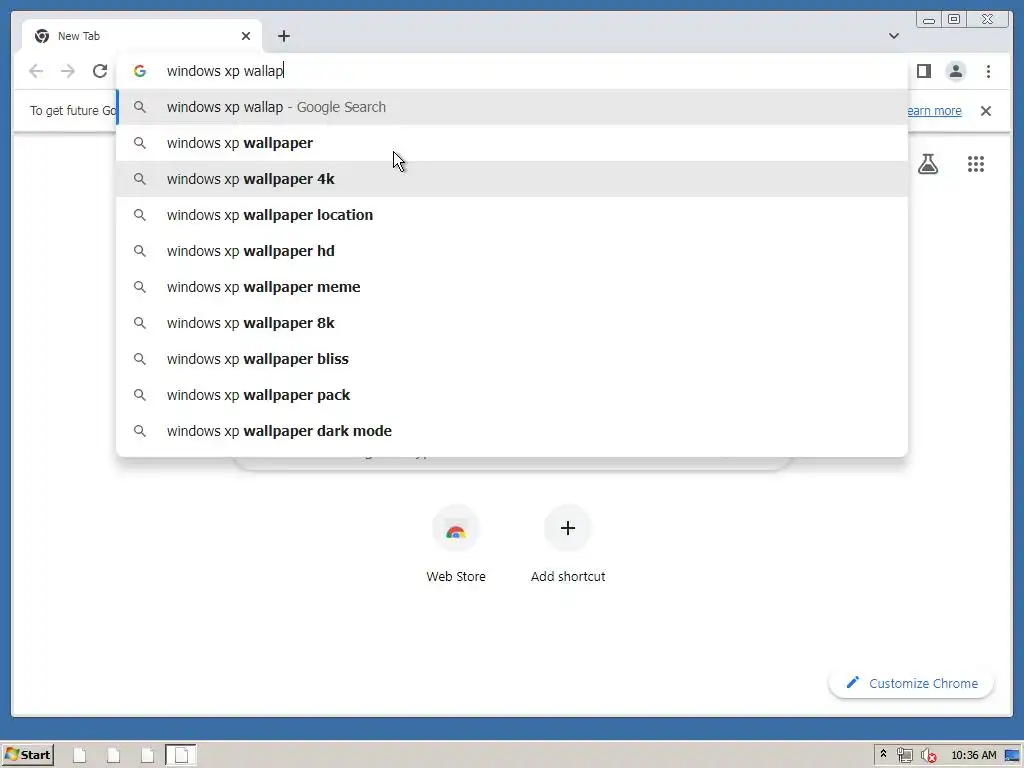The image size is (1024, 768).
Task: Select the New Tab tab
Action: [x=142, y=36]
